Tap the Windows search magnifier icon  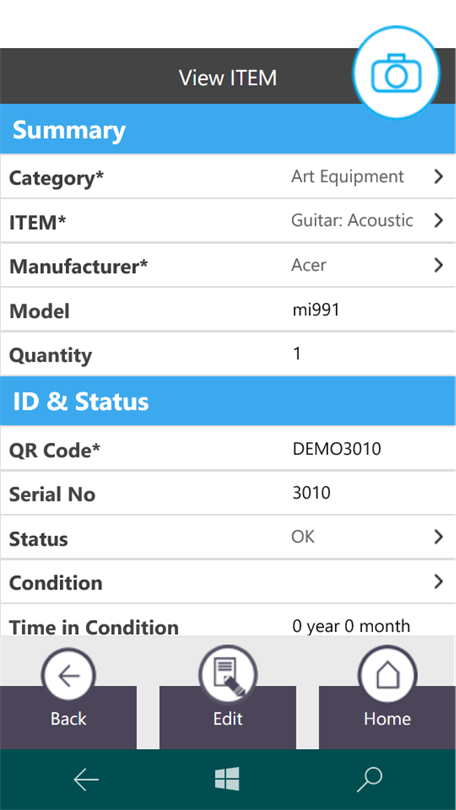point(370,779)
